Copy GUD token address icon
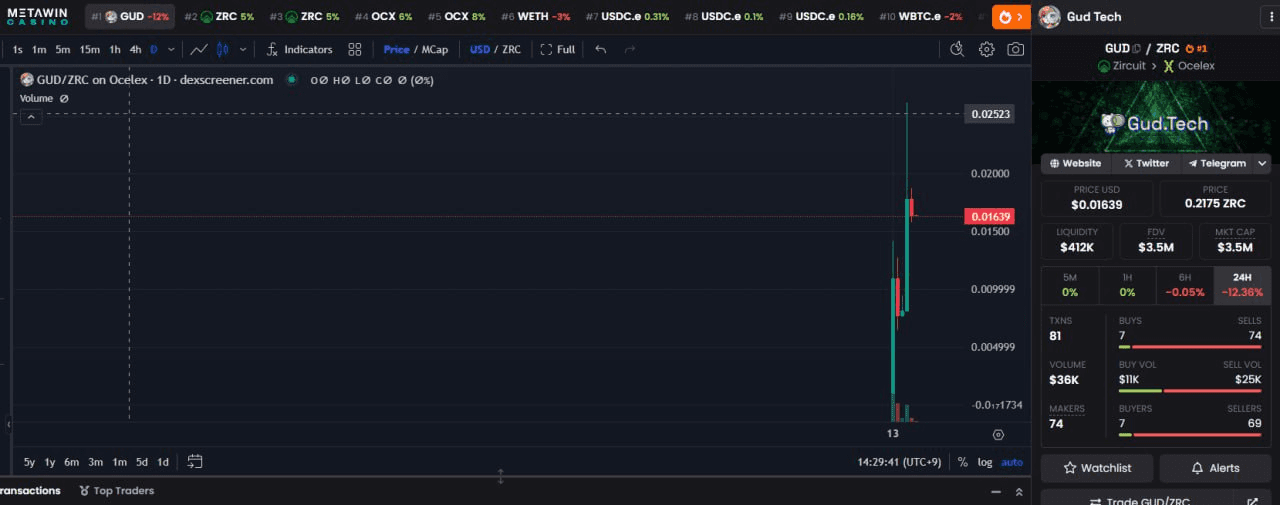This screenshot has width=1280, height=505. (1137, 48)
